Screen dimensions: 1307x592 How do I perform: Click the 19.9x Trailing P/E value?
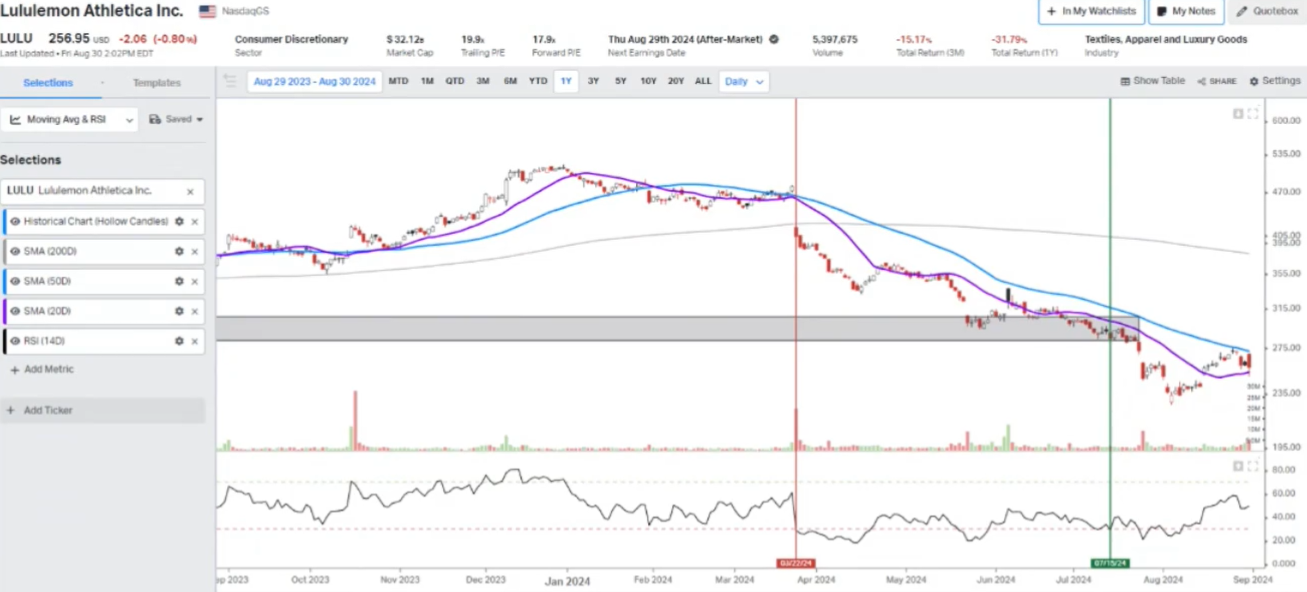pos(472,39)
